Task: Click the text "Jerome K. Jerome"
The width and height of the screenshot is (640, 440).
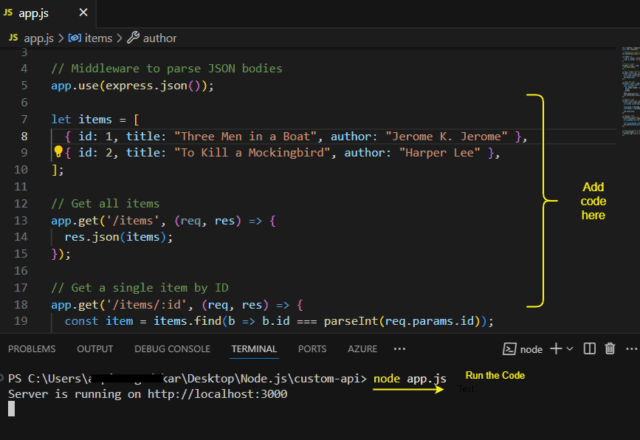Action: pyautogui.click(x=447, y=136)
